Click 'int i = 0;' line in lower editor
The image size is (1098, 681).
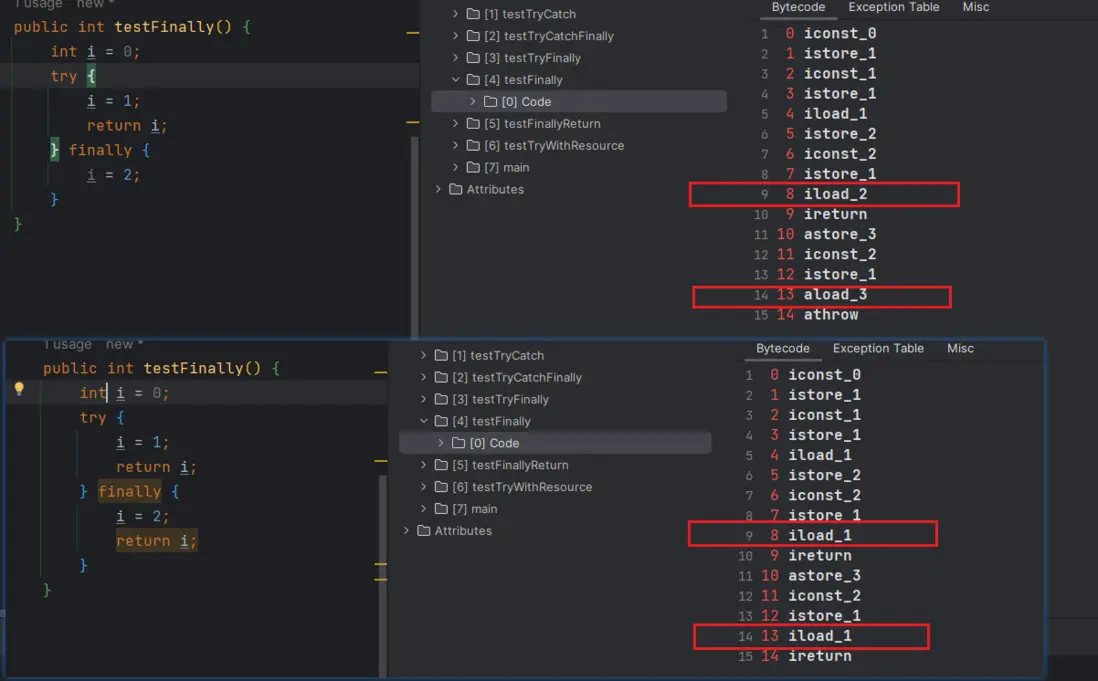125,393
